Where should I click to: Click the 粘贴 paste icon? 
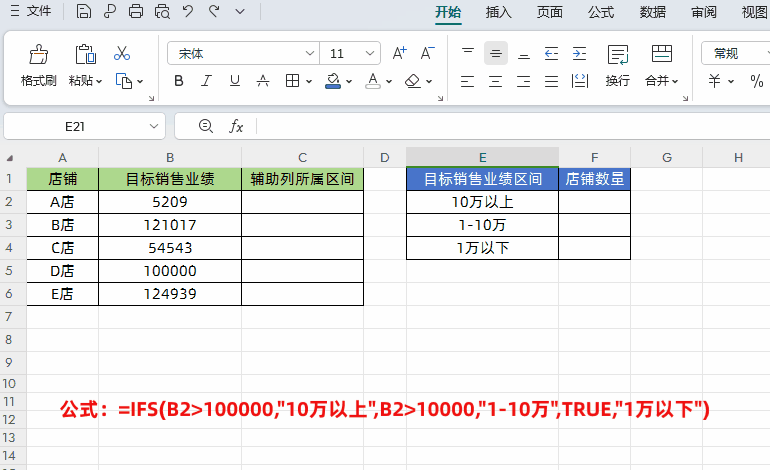pyautogui.click(x=85, y=54)
